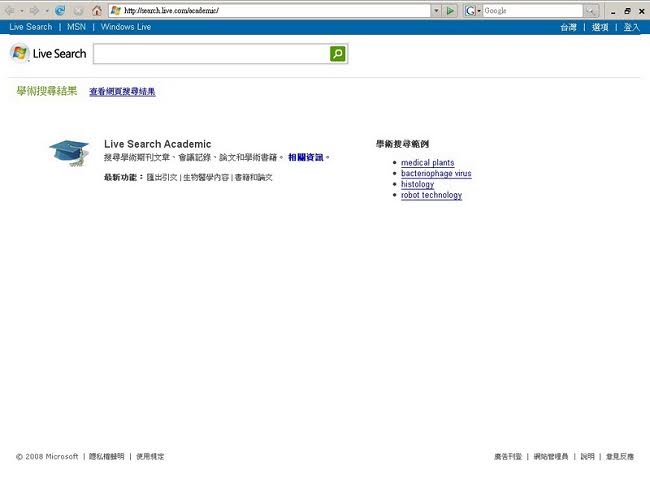650x487 pixels.
Task: Click the '© 2008 Microsoft' footer text
Action: pyautogui.click(x=47, y=456)
